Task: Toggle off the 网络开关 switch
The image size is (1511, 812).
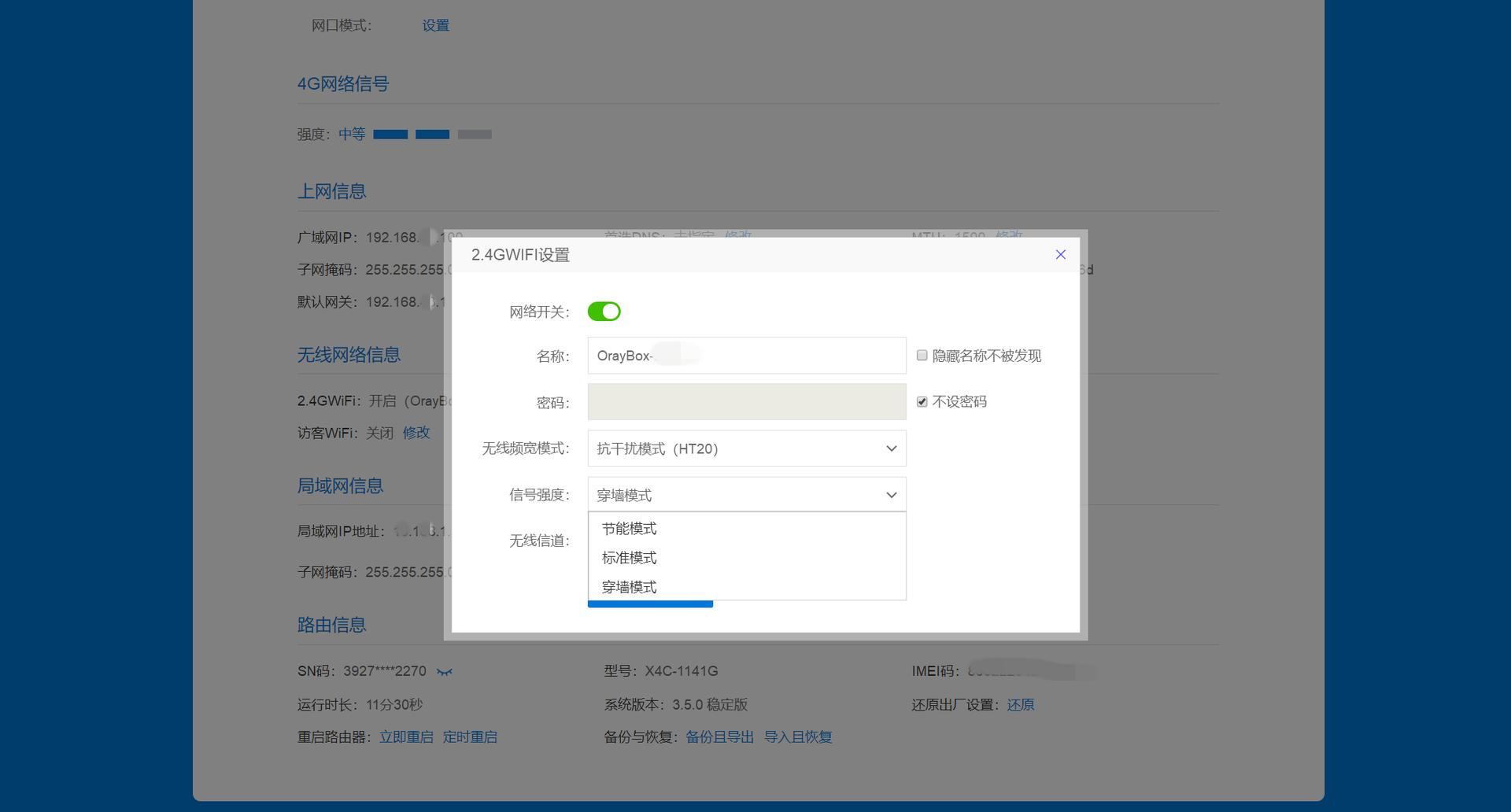Action: [x=604, y=312]
